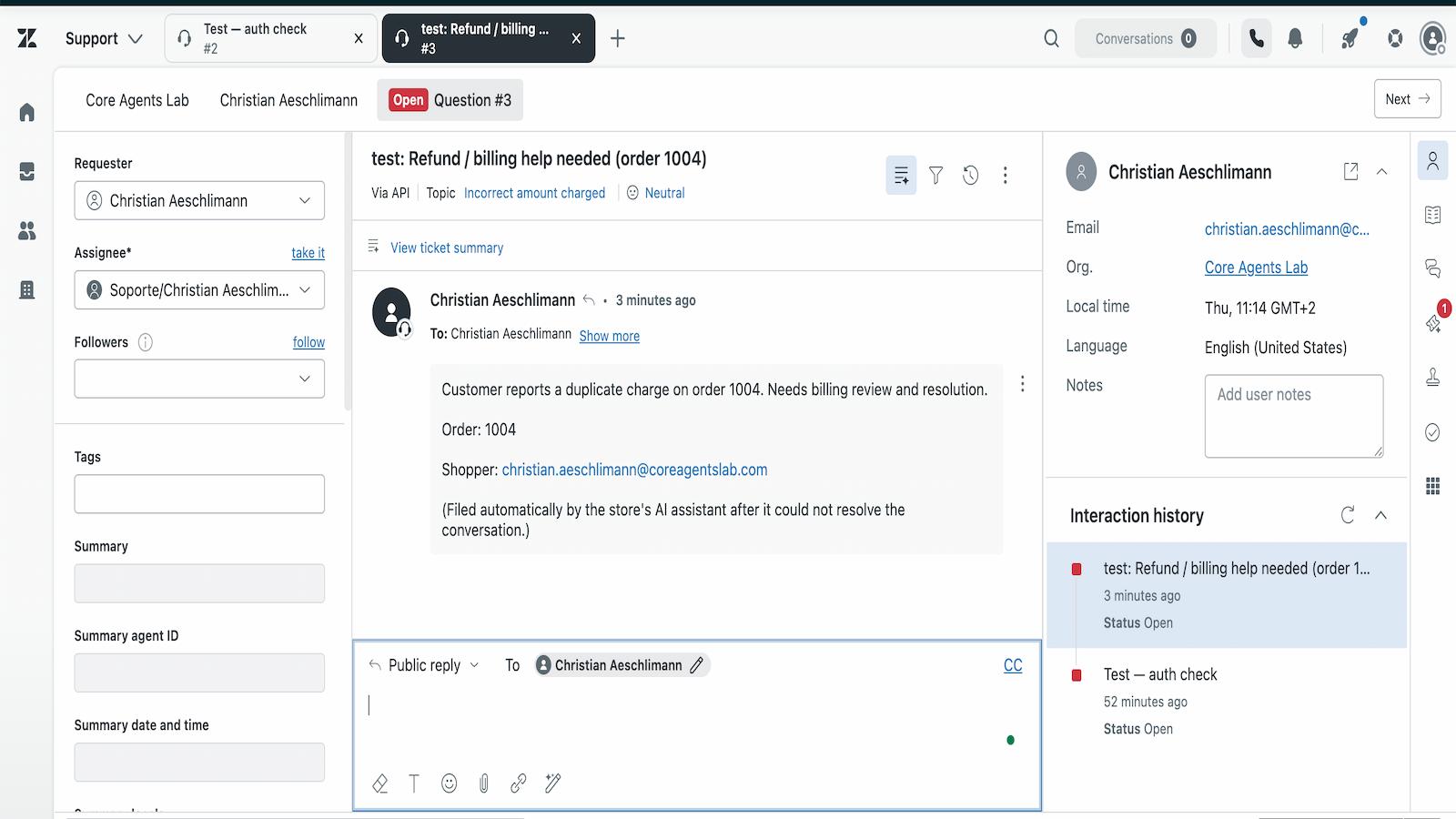This screenshot has height=819, width=1456.
Task: Click Followers info icon
Action: 146,342
